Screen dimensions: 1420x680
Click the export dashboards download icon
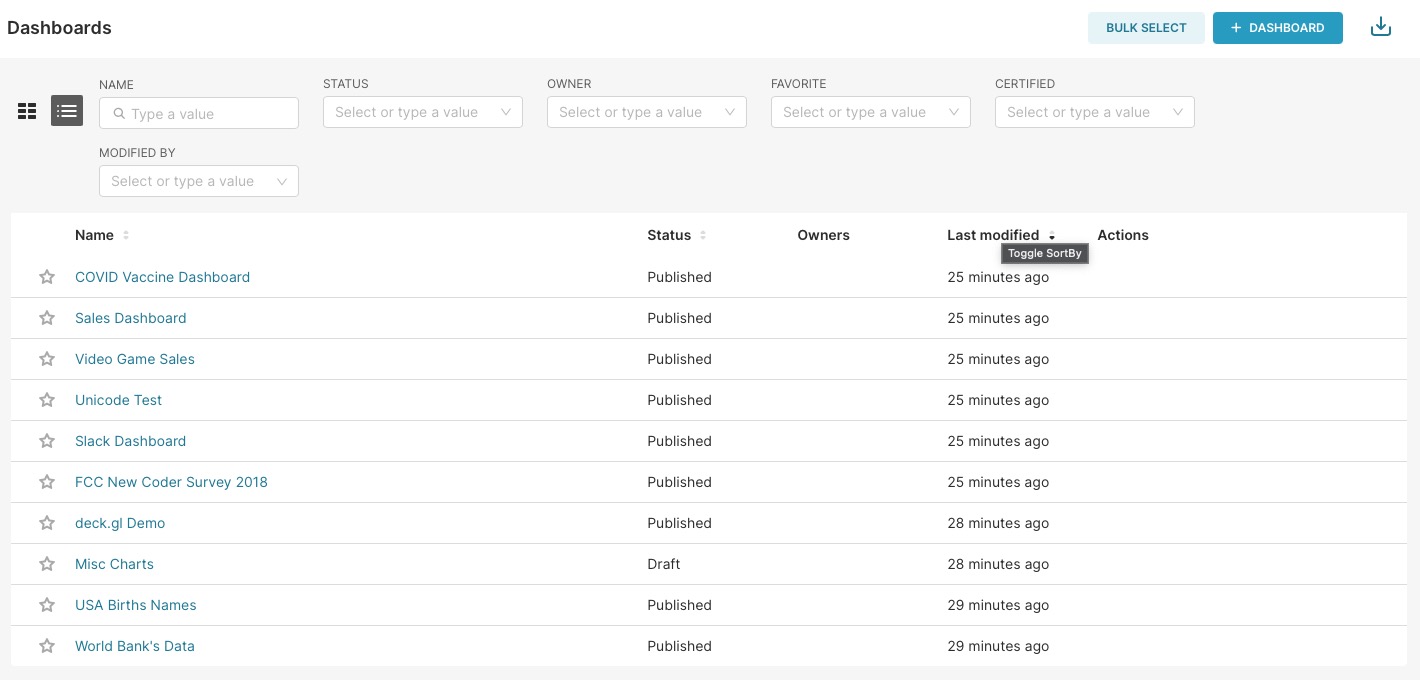point(1381,26)
